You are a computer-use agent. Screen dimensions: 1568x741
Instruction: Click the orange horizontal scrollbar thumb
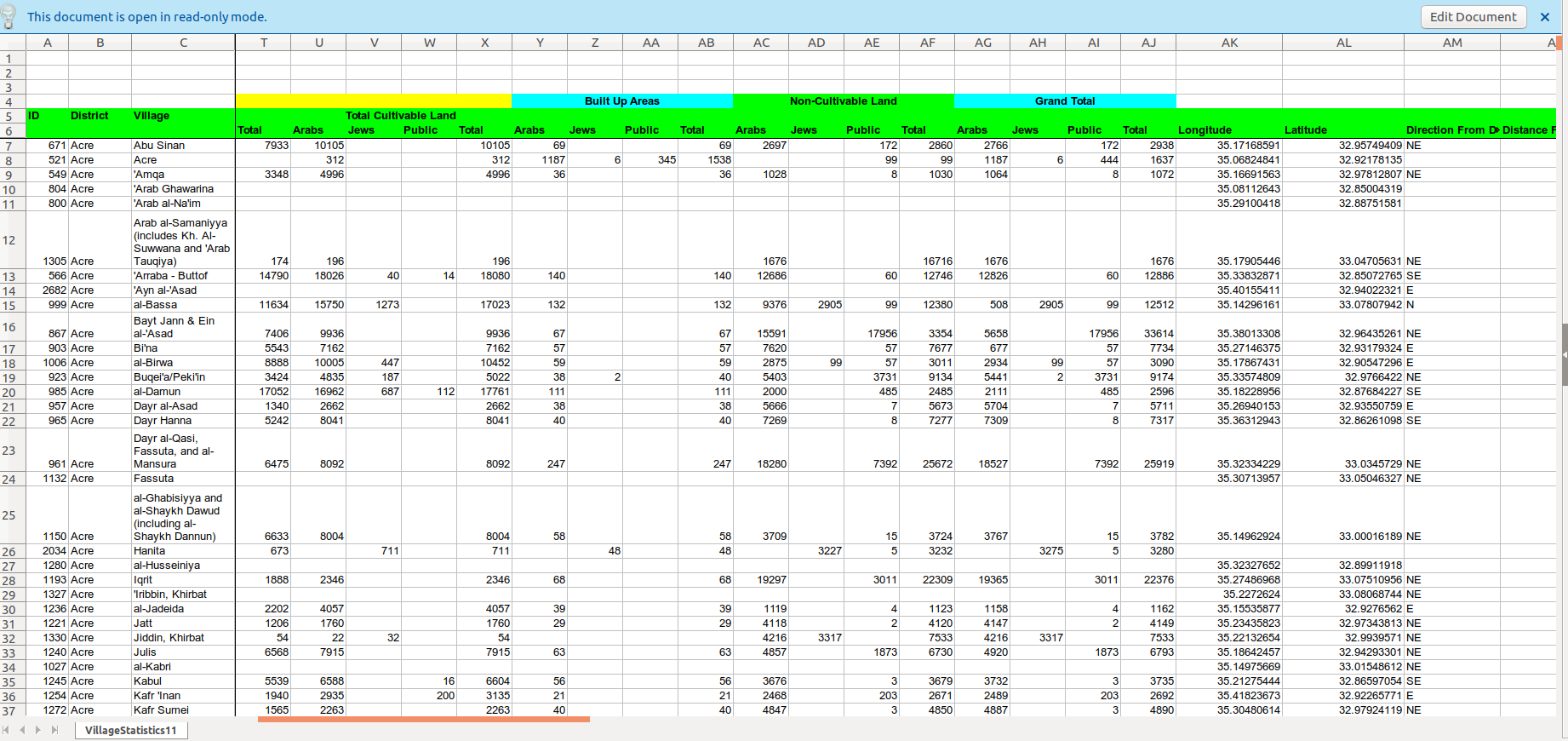click(423, 720)
